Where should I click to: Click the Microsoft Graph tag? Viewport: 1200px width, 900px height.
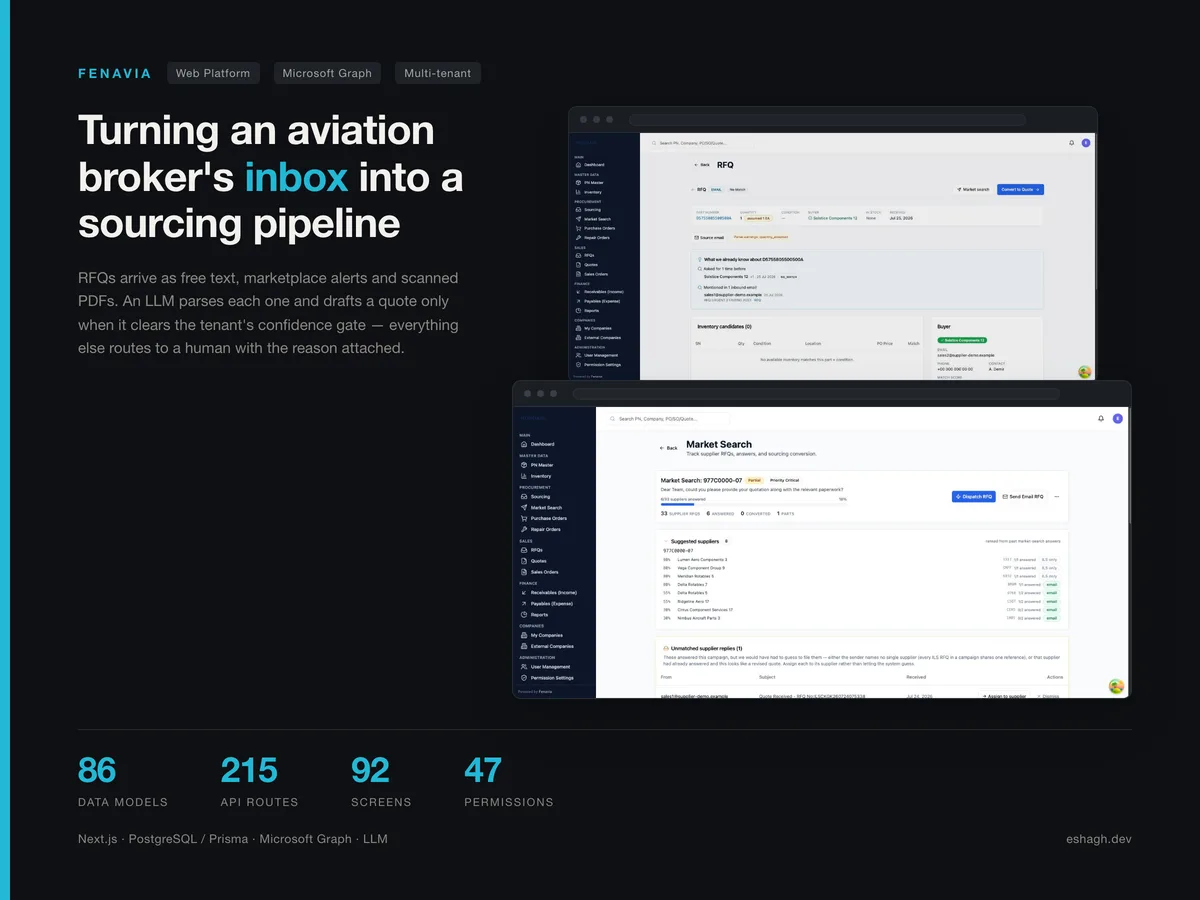click(327, 73)
